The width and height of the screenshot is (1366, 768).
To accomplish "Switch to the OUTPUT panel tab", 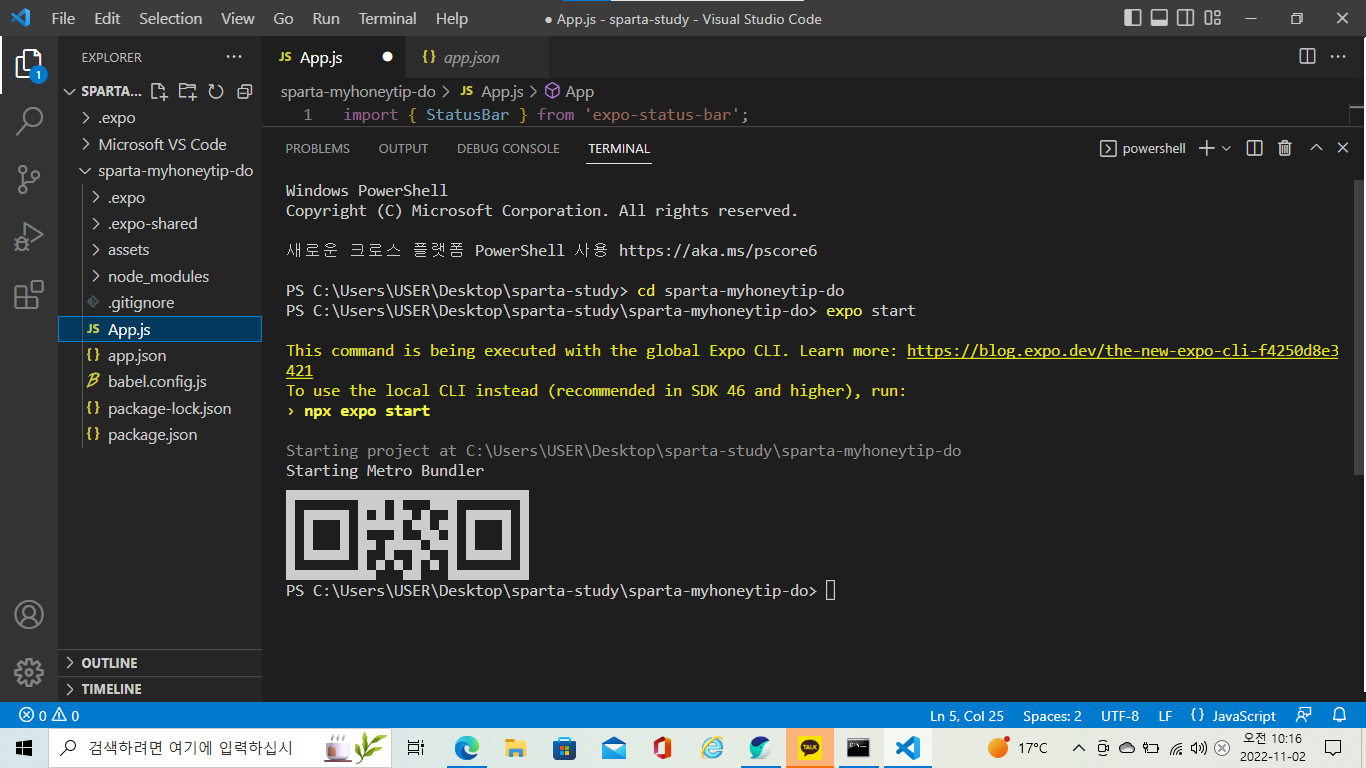I will tap(403, 148).
